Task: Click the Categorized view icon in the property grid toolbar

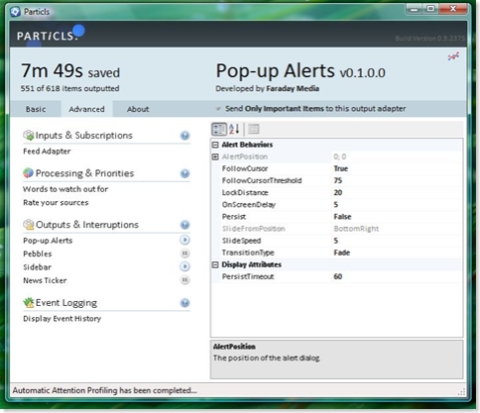Action: click(x=219, y=129)
